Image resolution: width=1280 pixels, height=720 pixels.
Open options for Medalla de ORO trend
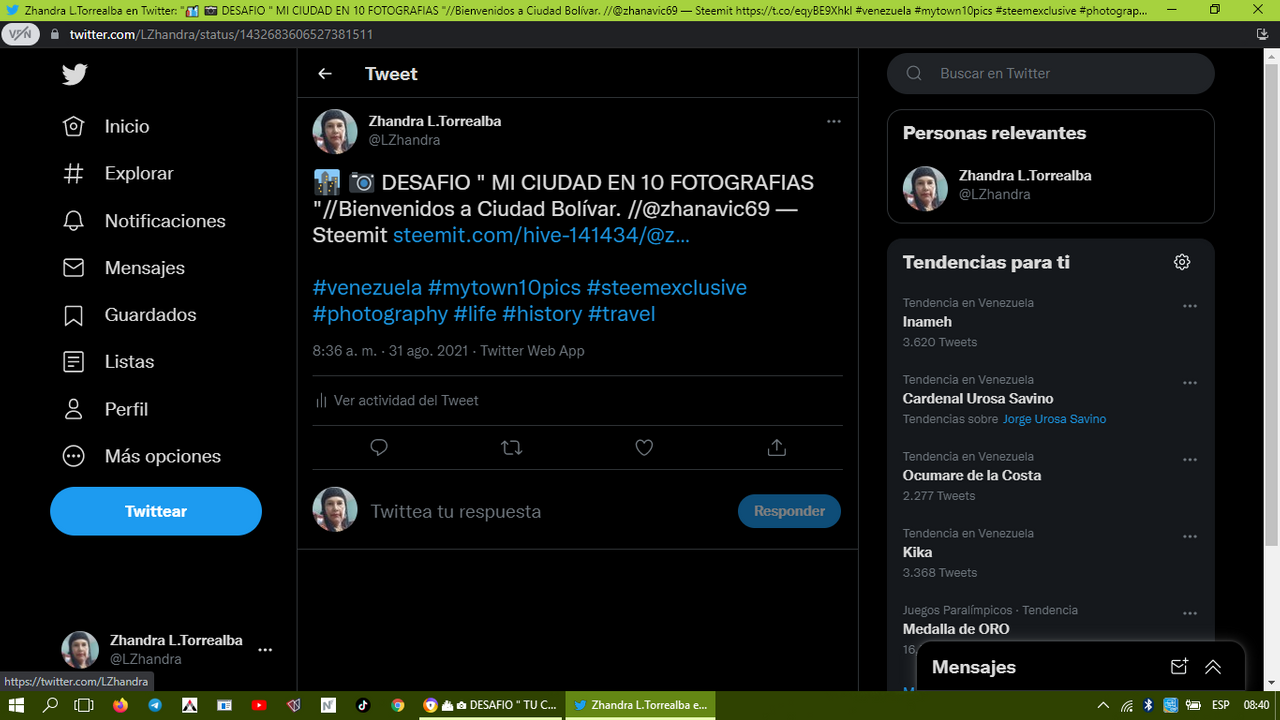click(x=1190, y=614)
